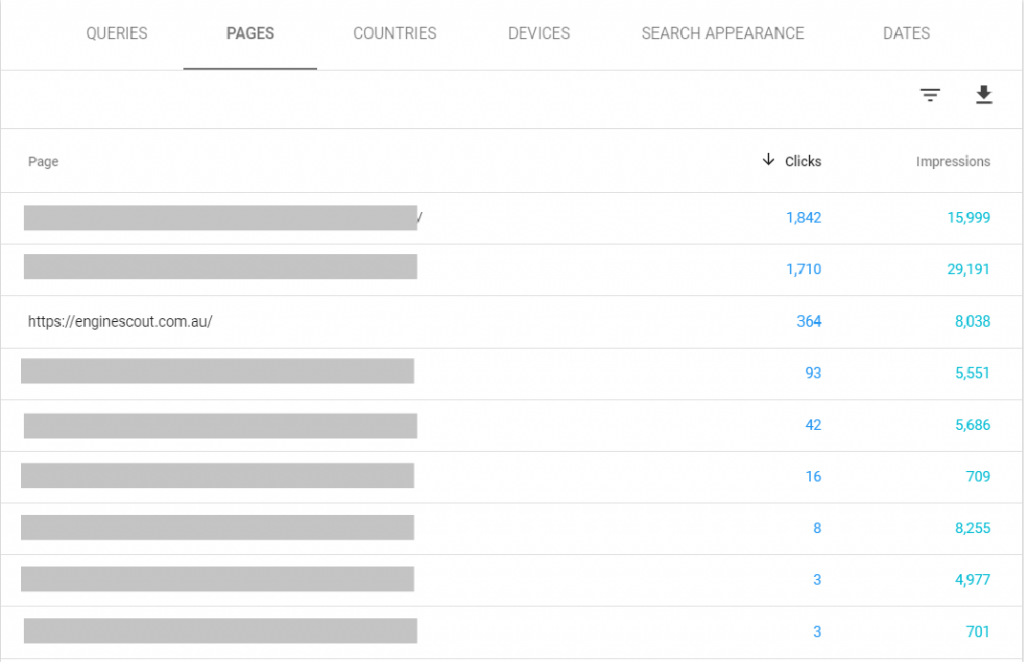Open the Countries tab
Screen dimensions: 1024x663
(x=394, y=34)
